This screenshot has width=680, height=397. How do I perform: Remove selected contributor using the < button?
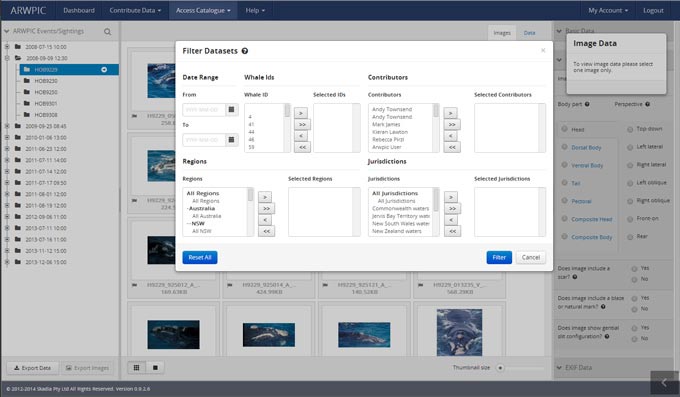click(451, 136)
